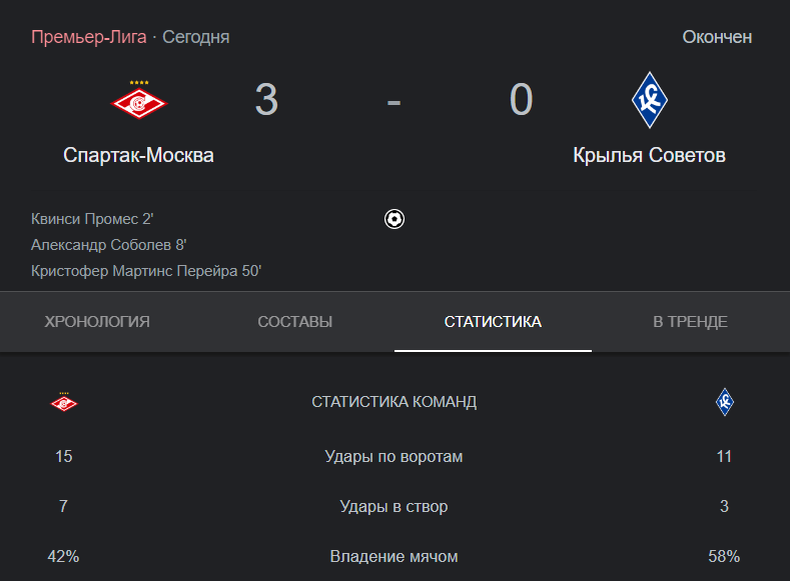Click the soccer ball goals icon
This screenshot has width=790, height=581.
[394, 219]
